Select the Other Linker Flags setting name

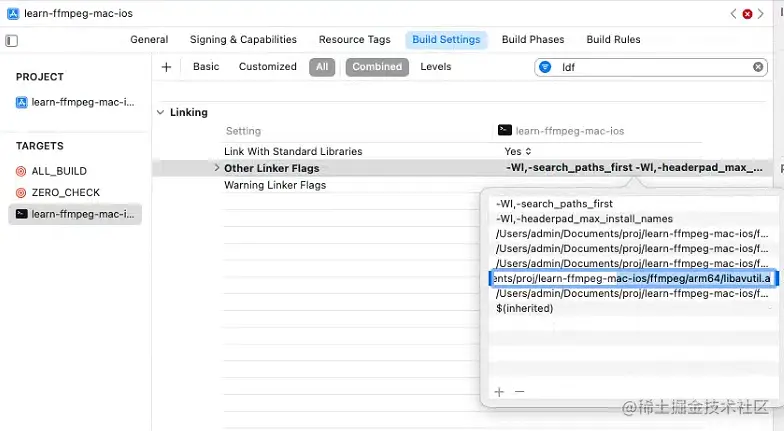click(272, 168)
